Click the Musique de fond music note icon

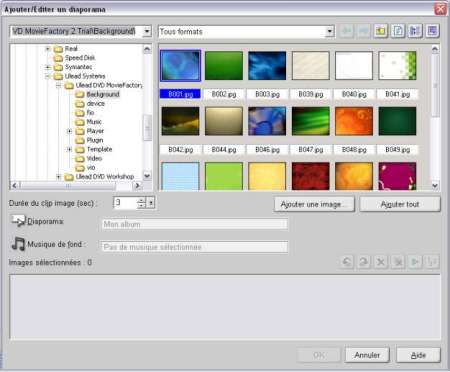tap(18, 244)
